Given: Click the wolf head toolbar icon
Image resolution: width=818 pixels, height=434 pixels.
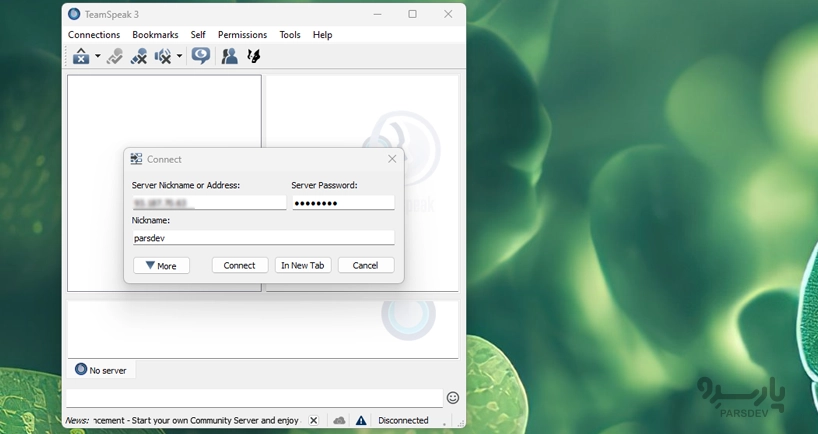Looking at the screenshot, I should pos(254,57).
